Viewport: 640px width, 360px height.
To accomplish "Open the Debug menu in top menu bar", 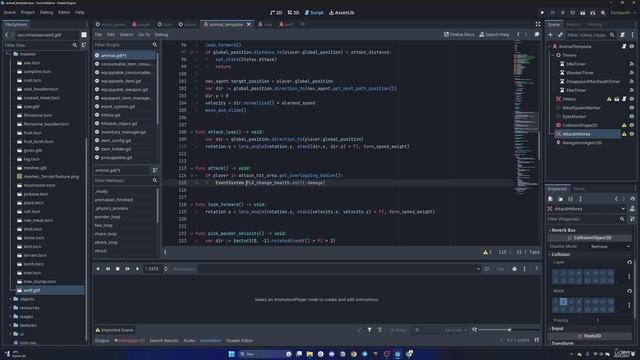I will (x=47, y=13).
